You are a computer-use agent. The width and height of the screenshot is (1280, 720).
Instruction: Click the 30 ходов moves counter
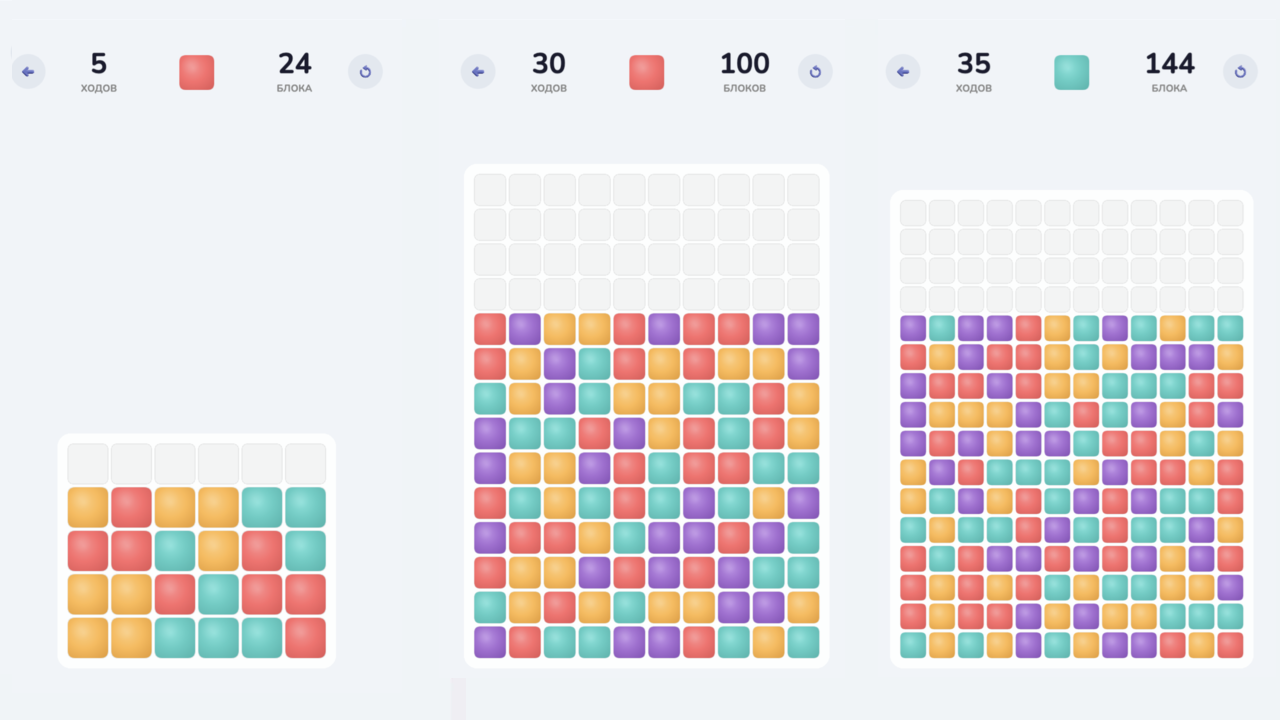click(x=549, y=72)
